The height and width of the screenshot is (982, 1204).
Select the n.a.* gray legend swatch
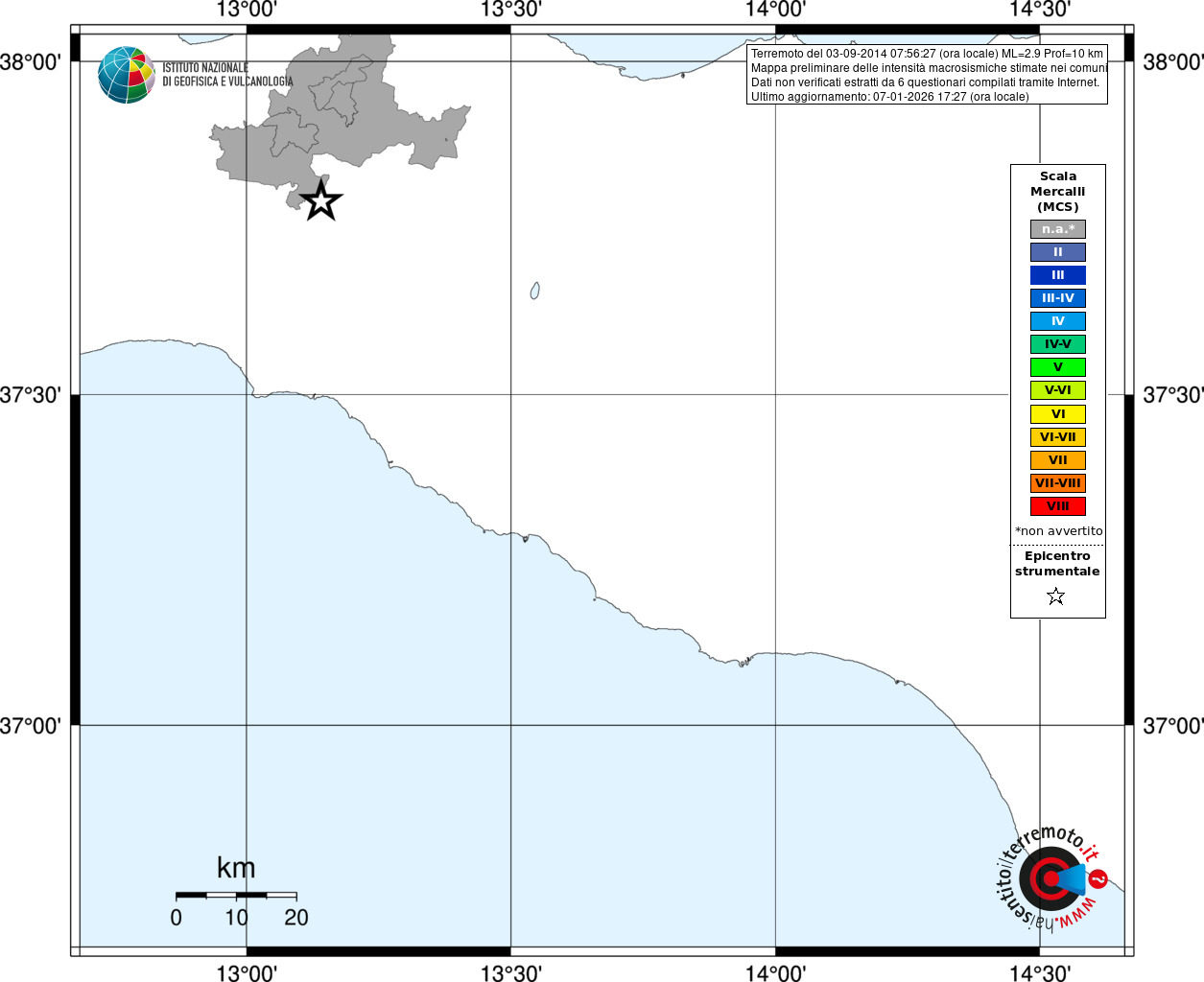(x=1058, y=229)
